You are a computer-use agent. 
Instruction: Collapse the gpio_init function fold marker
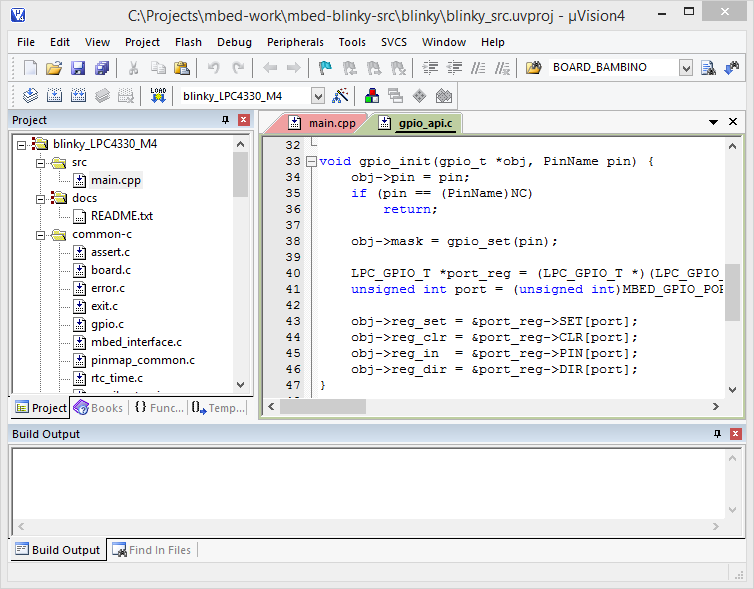point(311,161)
